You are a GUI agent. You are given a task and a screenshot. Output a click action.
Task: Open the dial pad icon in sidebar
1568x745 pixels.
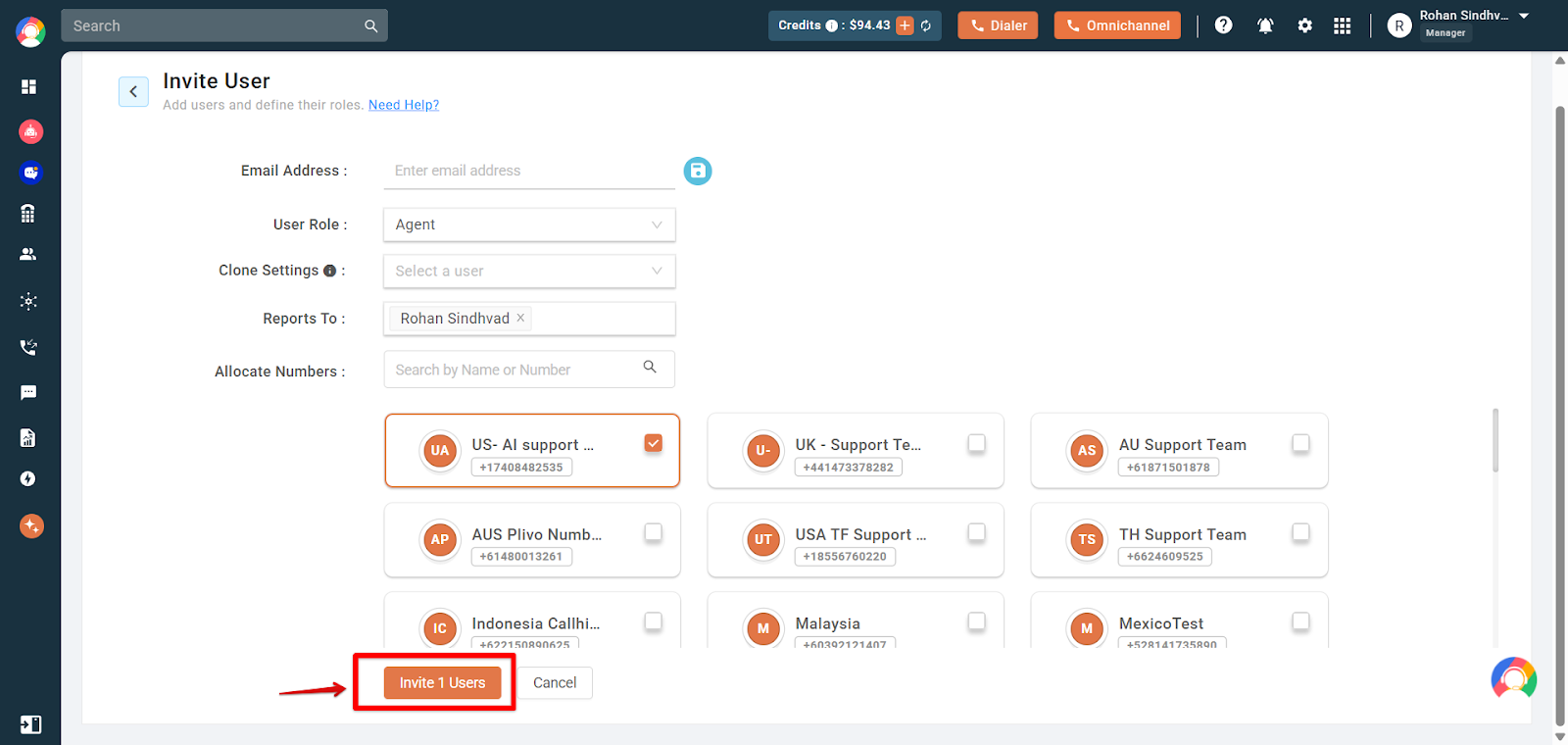coord(28,213)
